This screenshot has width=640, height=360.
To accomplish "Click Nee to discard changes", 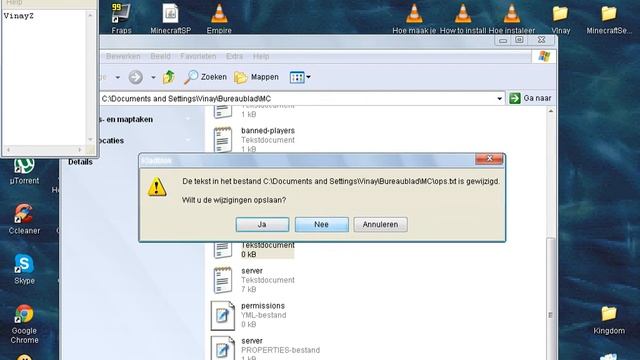I will point(322,224).
